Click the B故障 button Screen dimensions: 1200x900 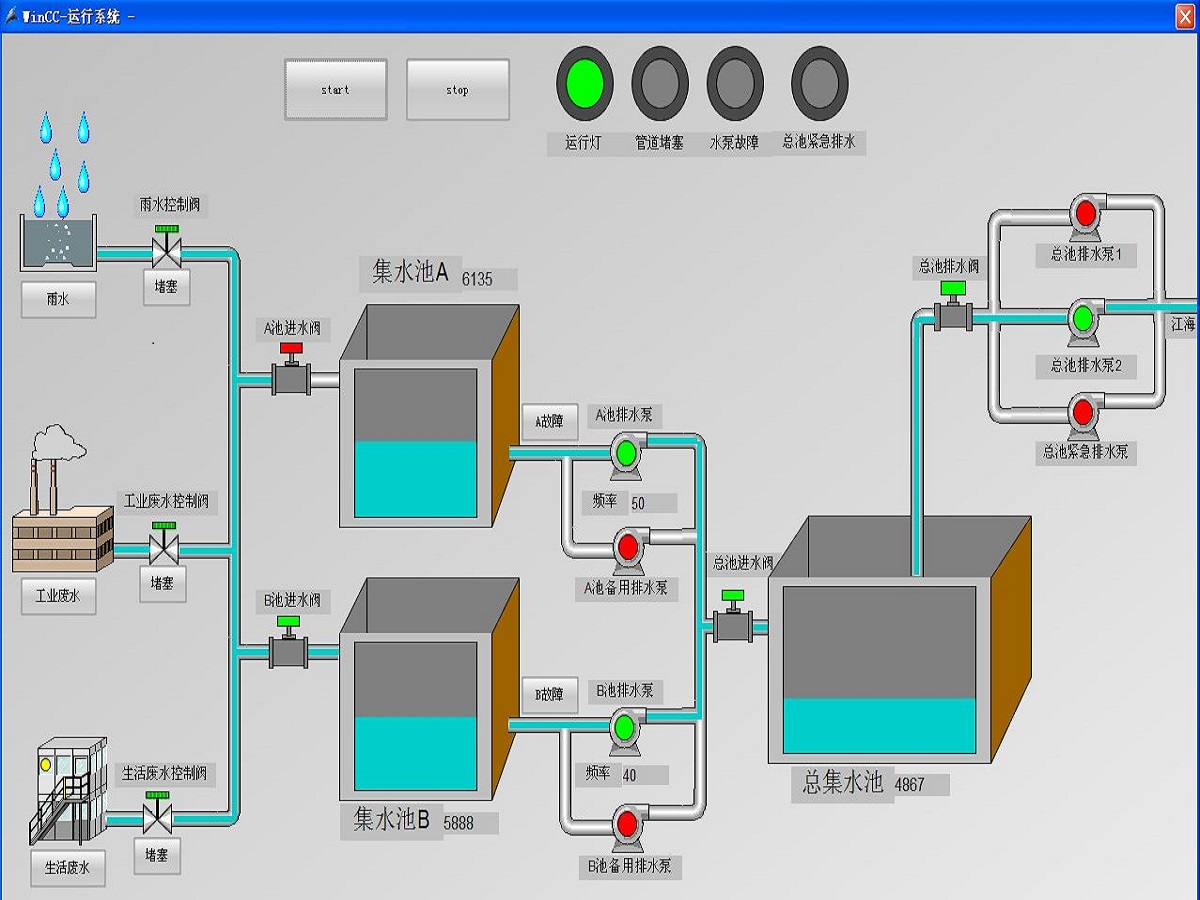tap(550, 695)
